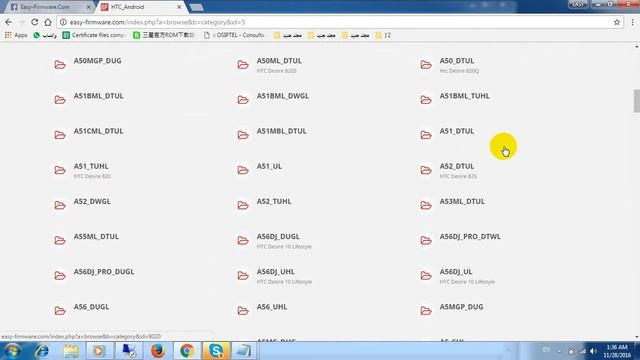The image size is (640, 360).
Task: Click folder icon beside A51BML_DWGL
Action: click(243, 100)
